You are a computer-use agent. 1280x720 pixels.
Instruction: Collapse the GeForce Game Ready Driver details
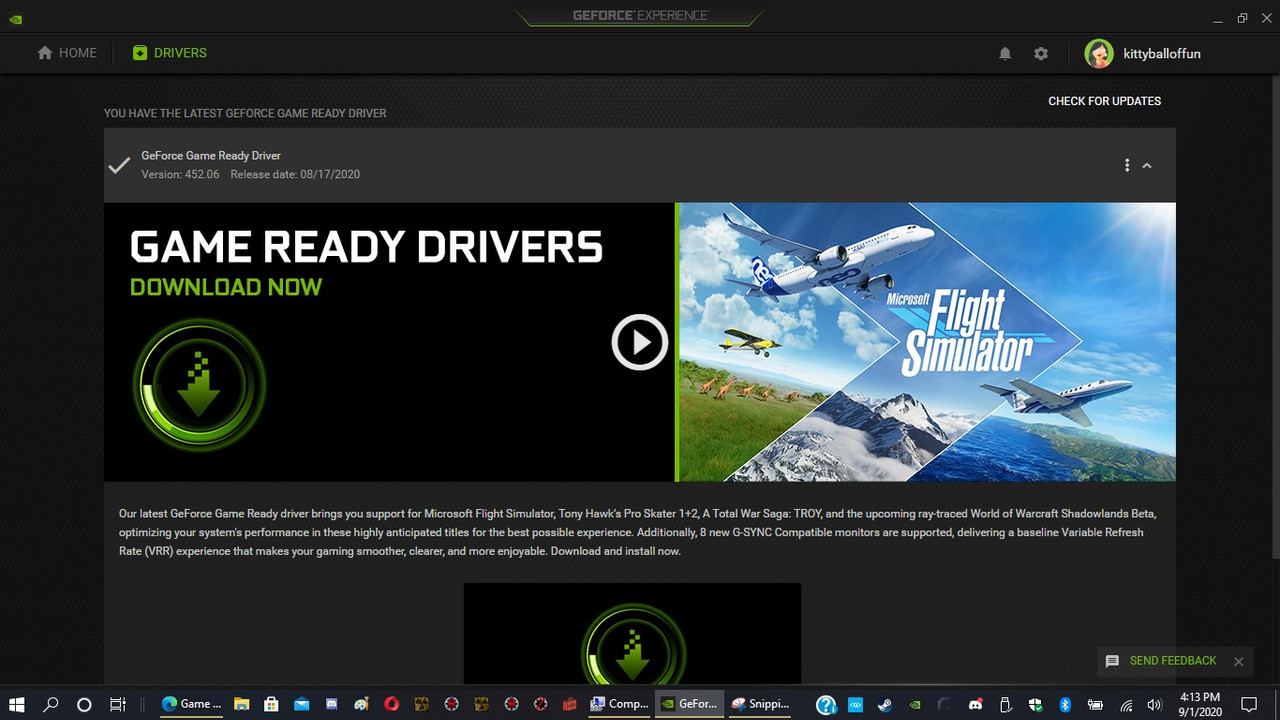tap(1147, 165)
